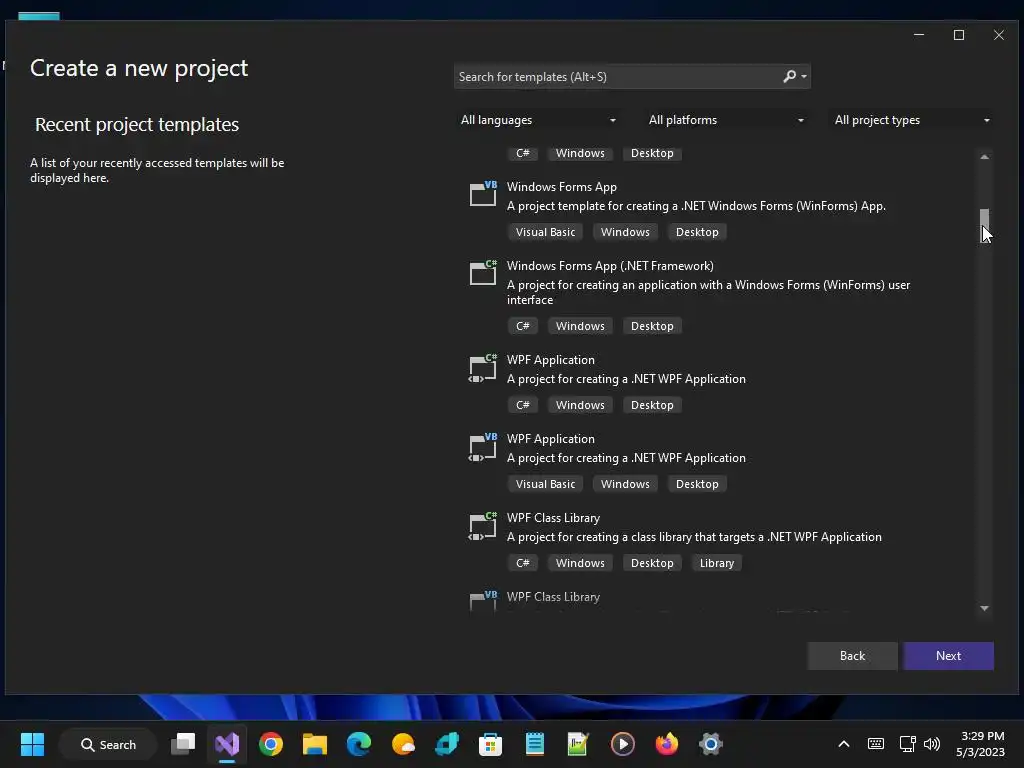Click the Windows Forms App (.NET Framework) icon
The height and width of the screenshot is (768, 1024).
click(483, 273)
